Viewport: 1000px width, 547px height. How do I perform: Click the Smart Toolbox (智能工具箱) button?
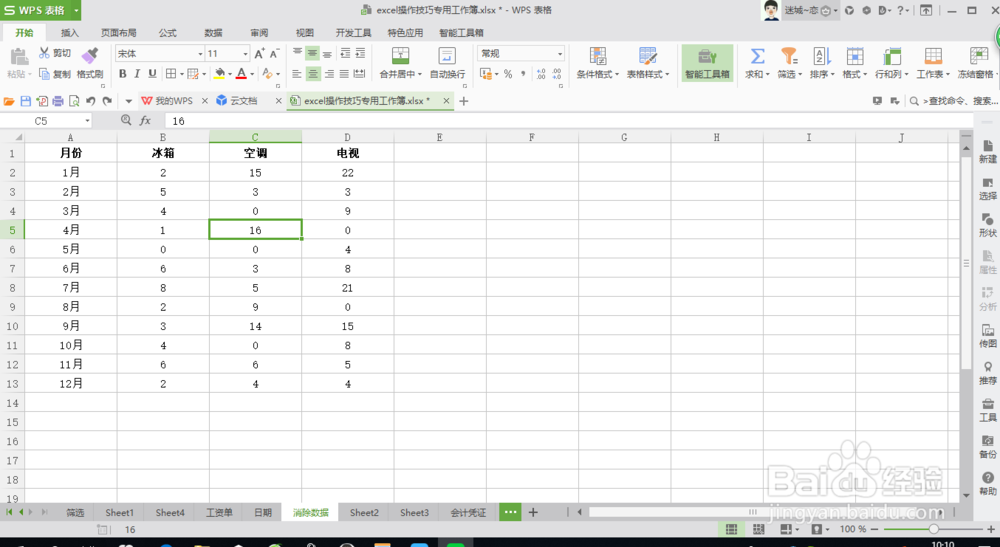pos(707,62)
